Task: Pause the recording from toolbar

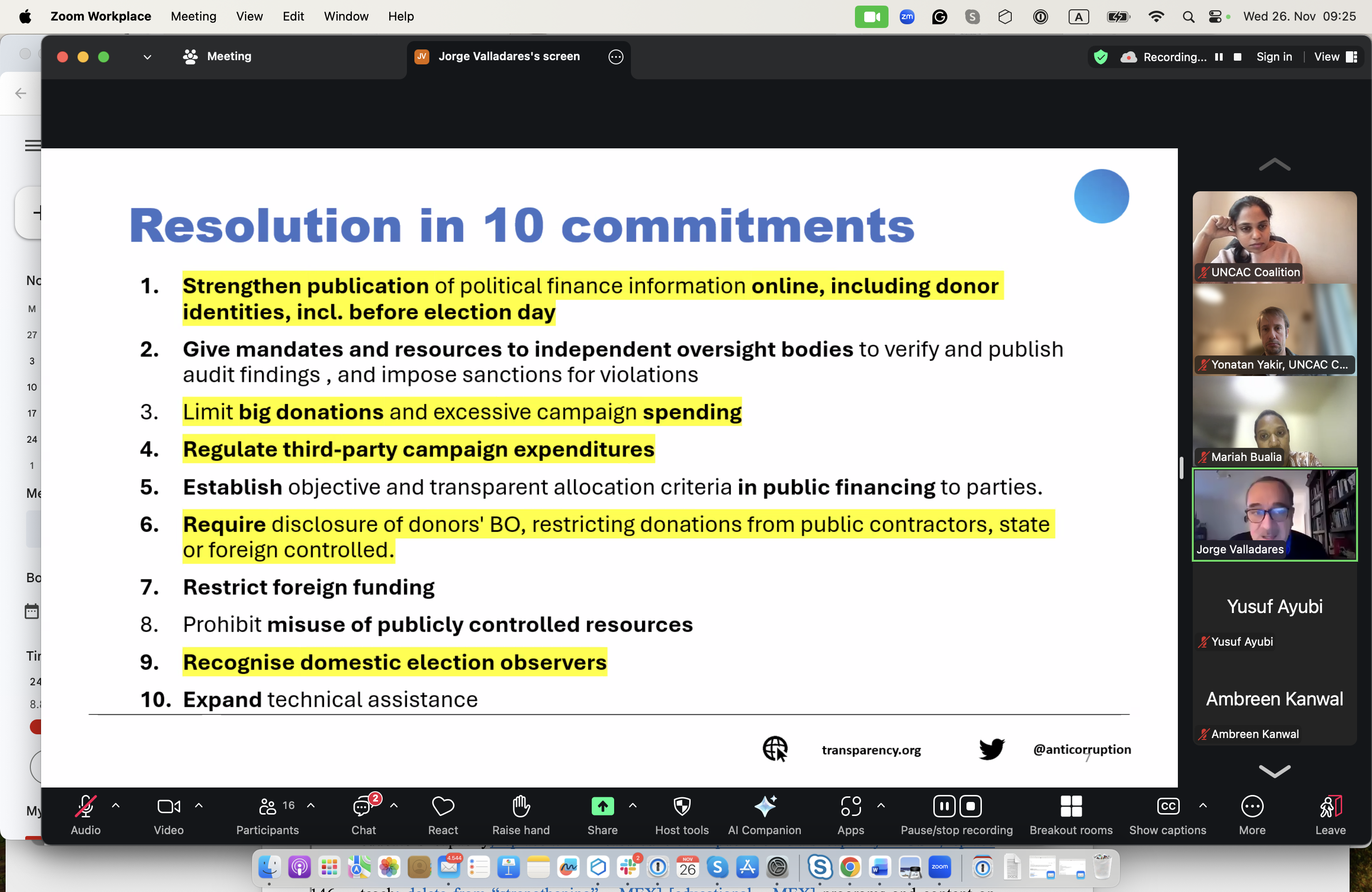Action: pyautogui.click(x=944, y=807)
